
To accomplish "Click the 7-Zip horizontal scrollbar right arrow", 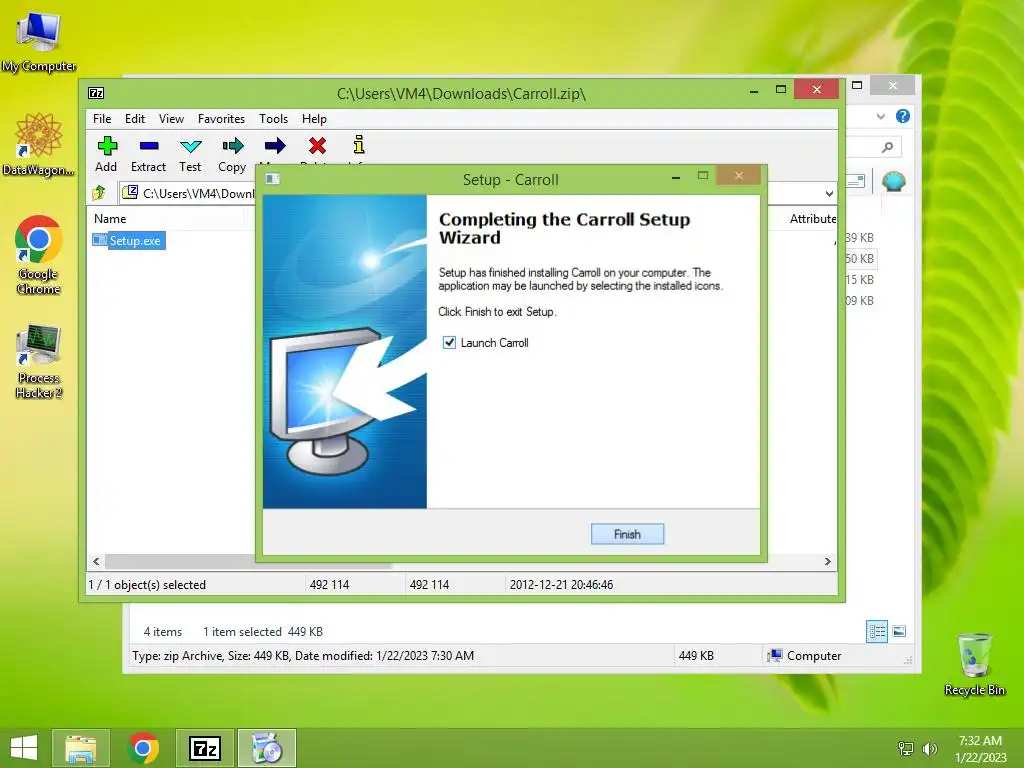I will [828, 562].
